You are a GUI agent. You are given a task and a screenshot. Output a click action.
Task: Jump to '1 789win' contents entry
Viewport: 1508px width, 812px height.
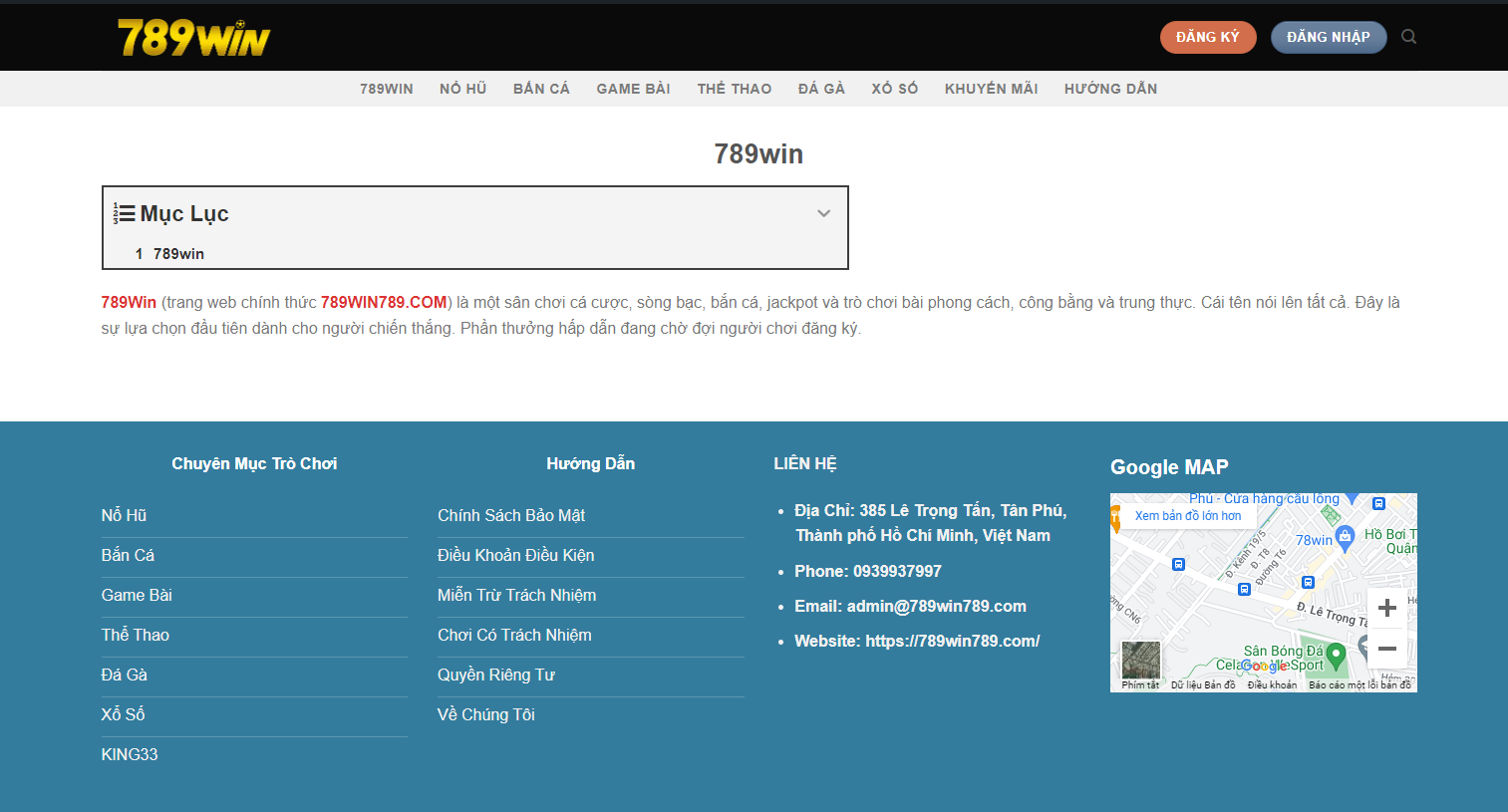[169, 254]
